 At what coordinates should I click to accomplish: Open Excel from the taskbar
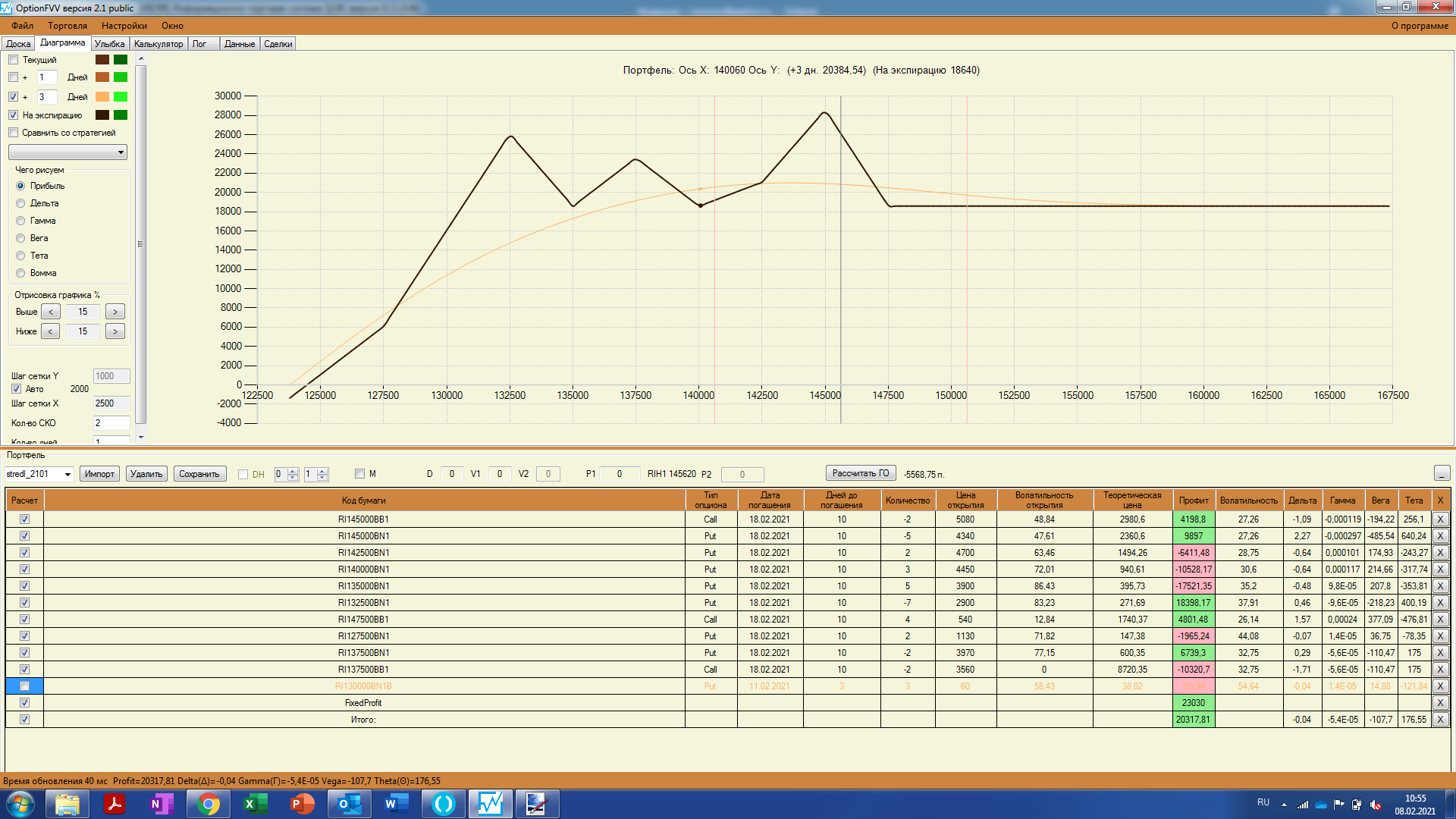(256, 804)
